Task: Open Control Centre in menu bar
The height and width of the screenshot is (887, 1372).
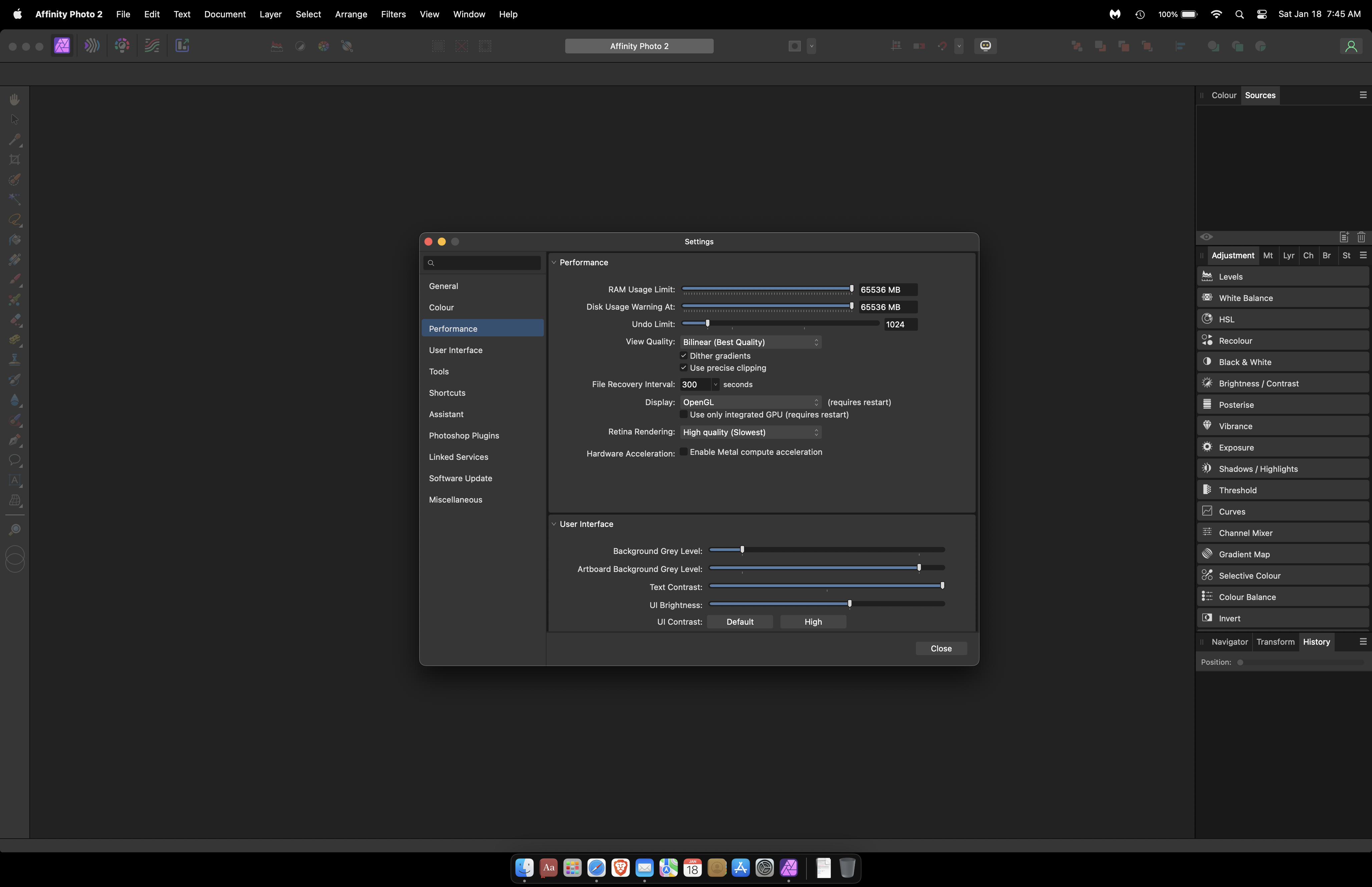Action: tap(1262, 14)
